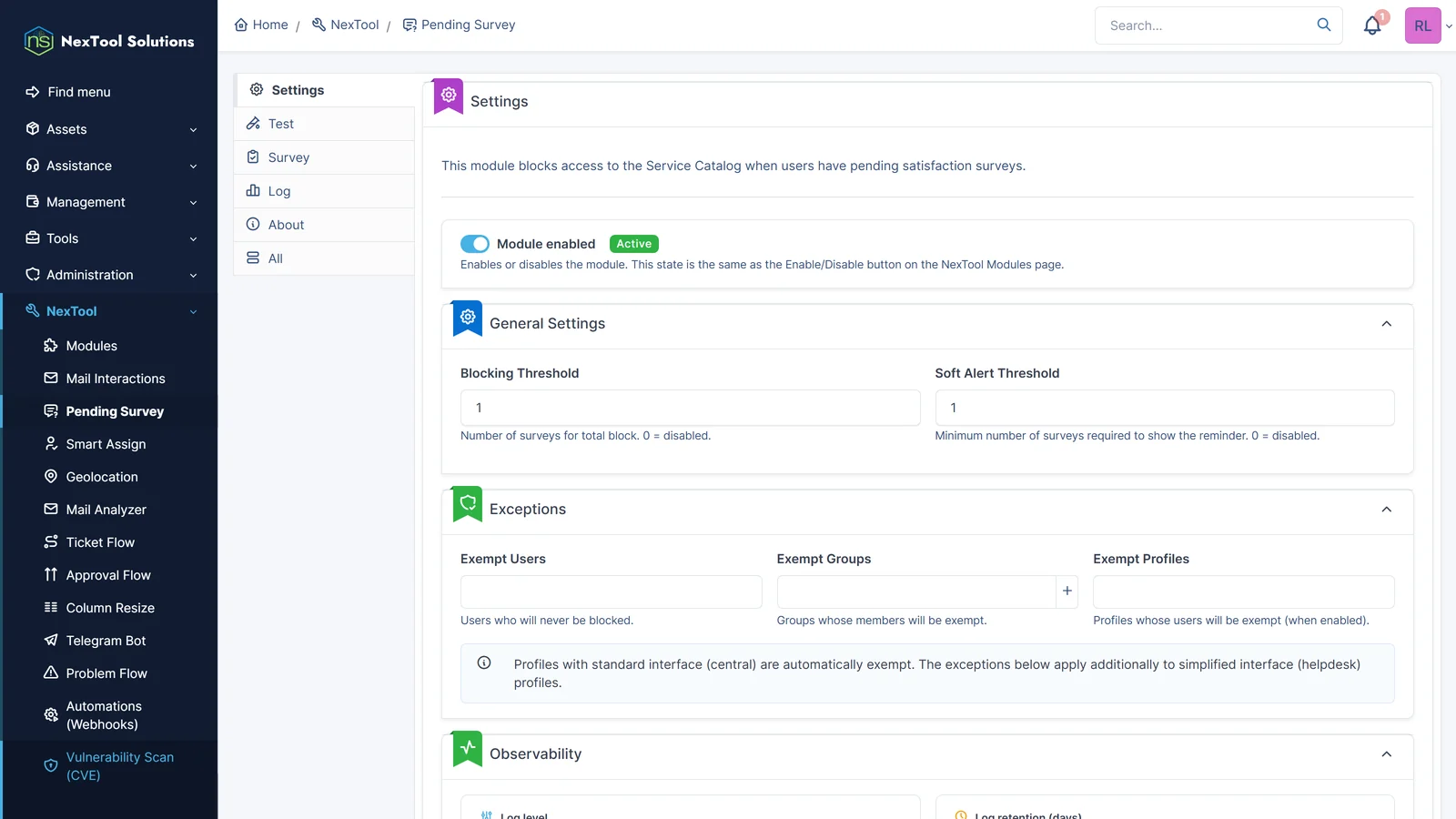Switch to the Survey tab
Image resolution: width=1456 pixels, height=819 pixels.
(324, 157)
